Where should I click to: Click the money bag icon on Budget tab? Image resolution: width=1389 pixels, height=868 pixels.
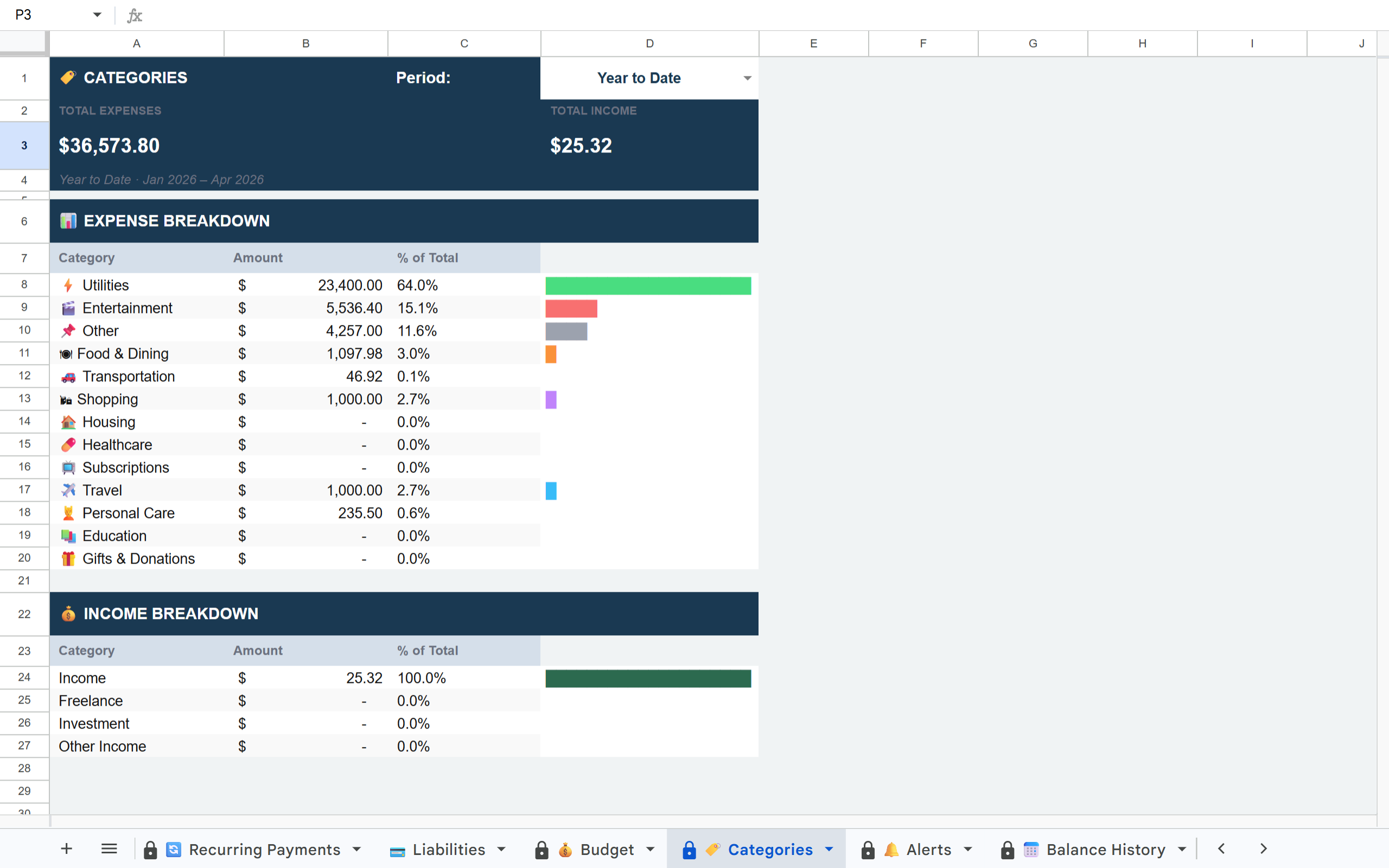point(564,850)
